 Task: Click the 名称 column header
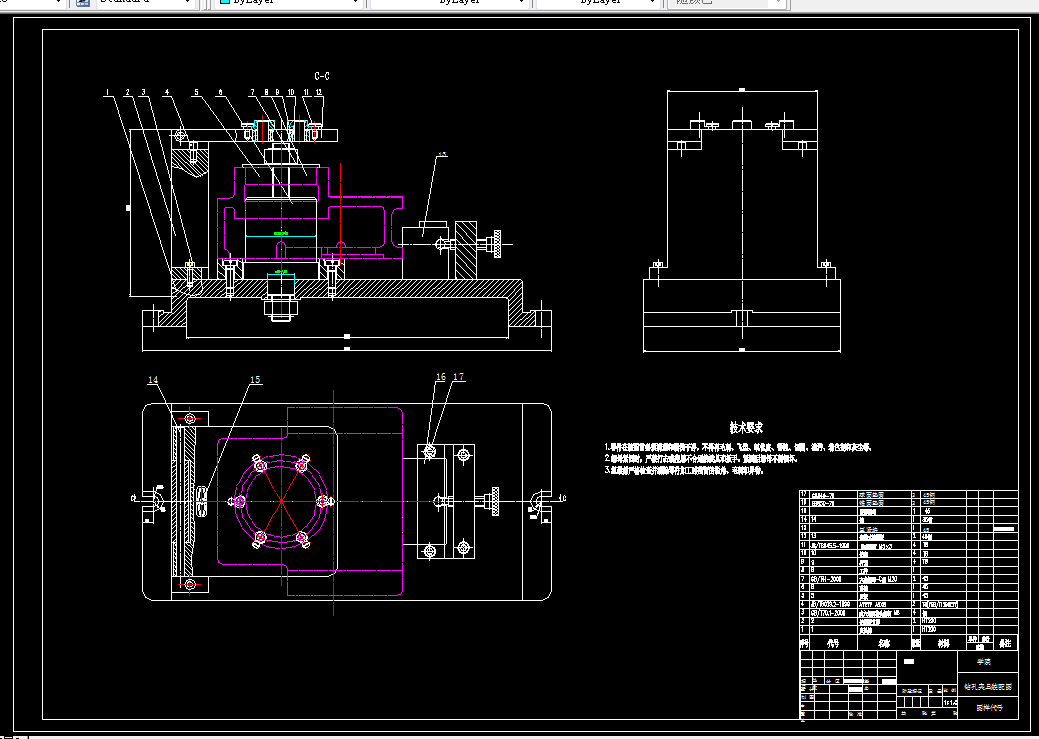884,643
